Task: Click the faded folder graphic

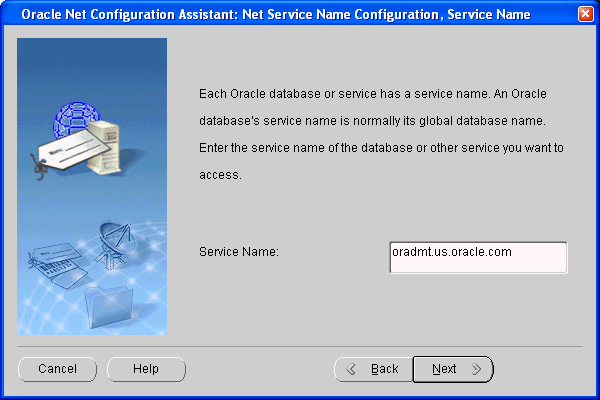Action: 108,301
